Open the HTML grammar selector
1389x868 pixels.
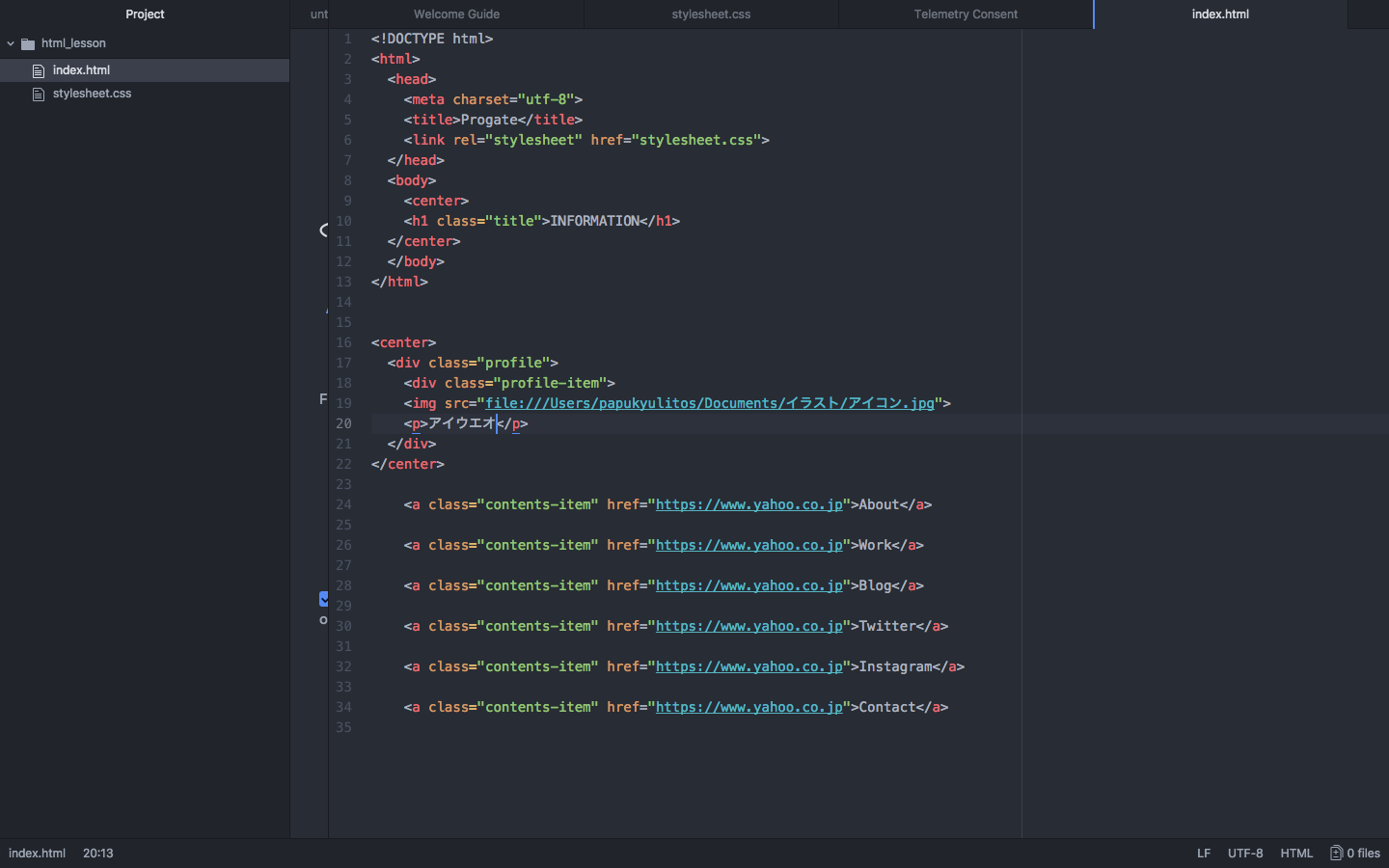(x=1295, y=853)
